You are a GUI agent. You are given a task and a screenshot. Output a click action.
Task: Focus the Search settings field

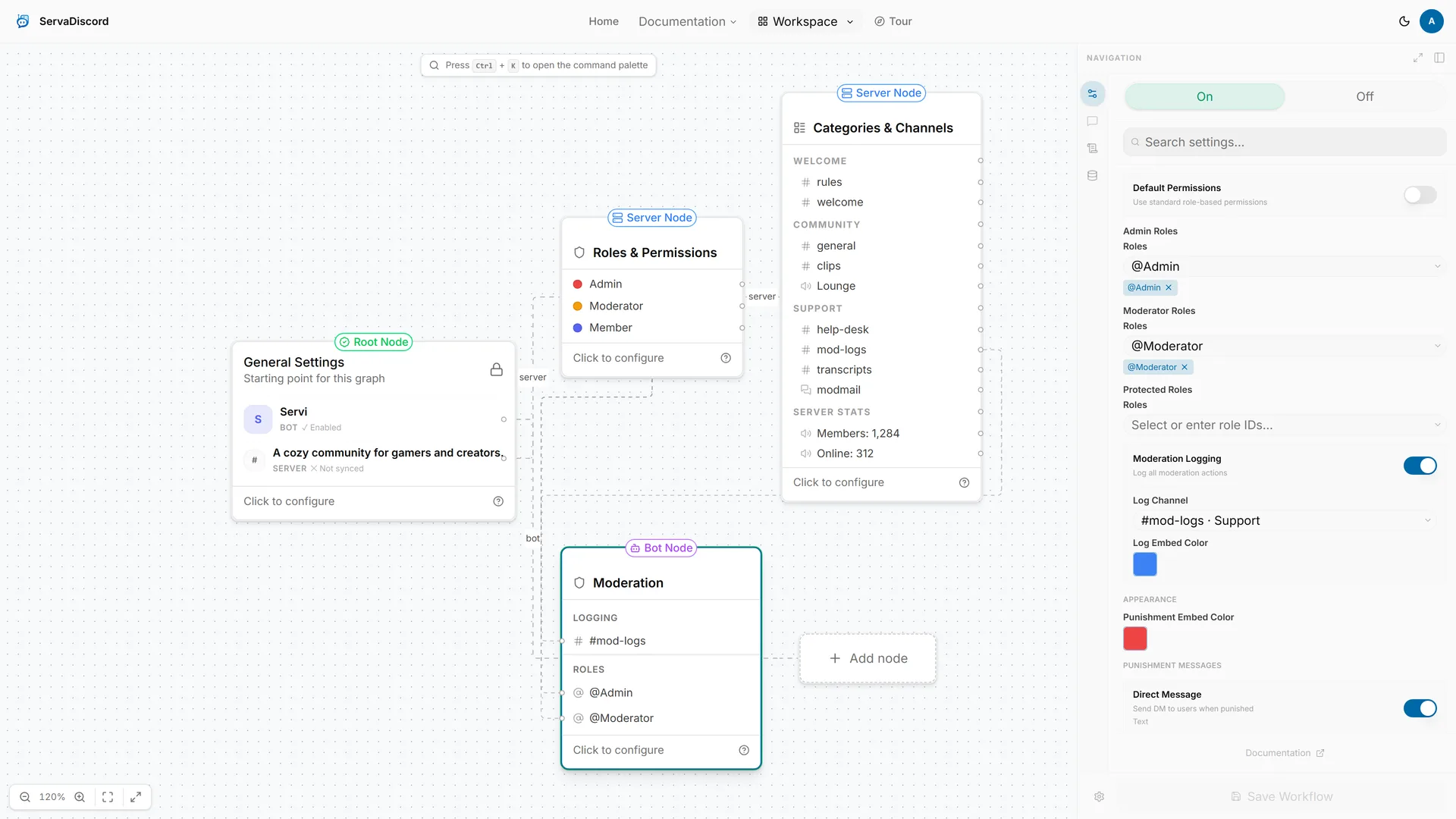(x=1284, y=142)
